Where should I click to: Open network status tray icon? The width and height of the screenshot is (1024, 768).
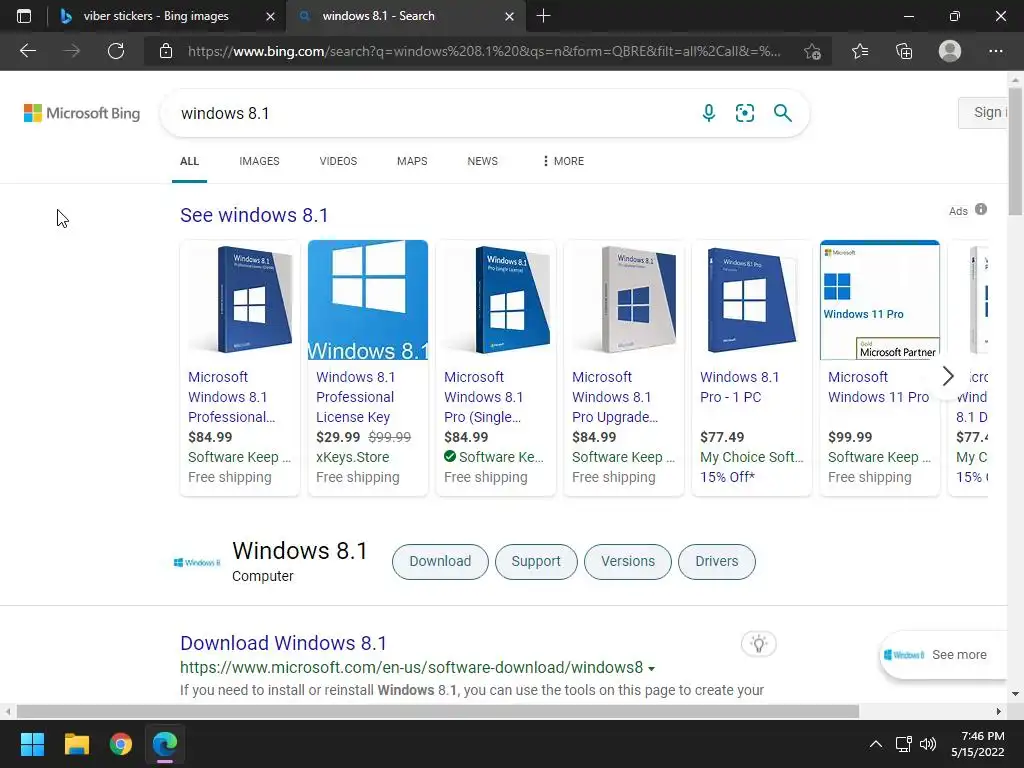point(903,744)
